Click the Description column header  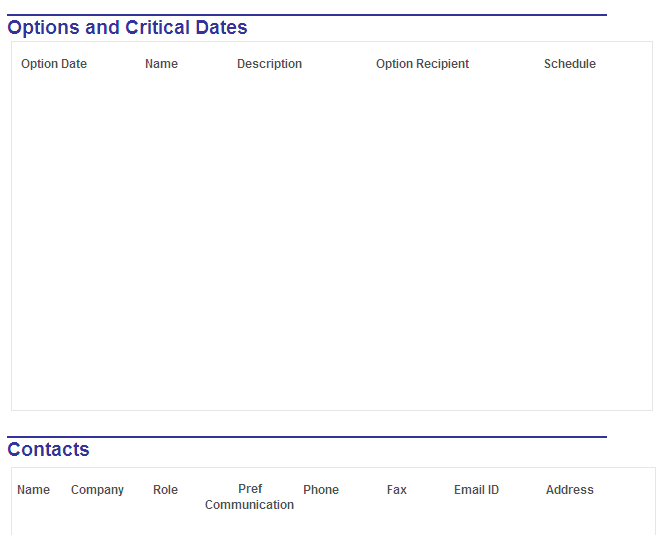(269, 64)
